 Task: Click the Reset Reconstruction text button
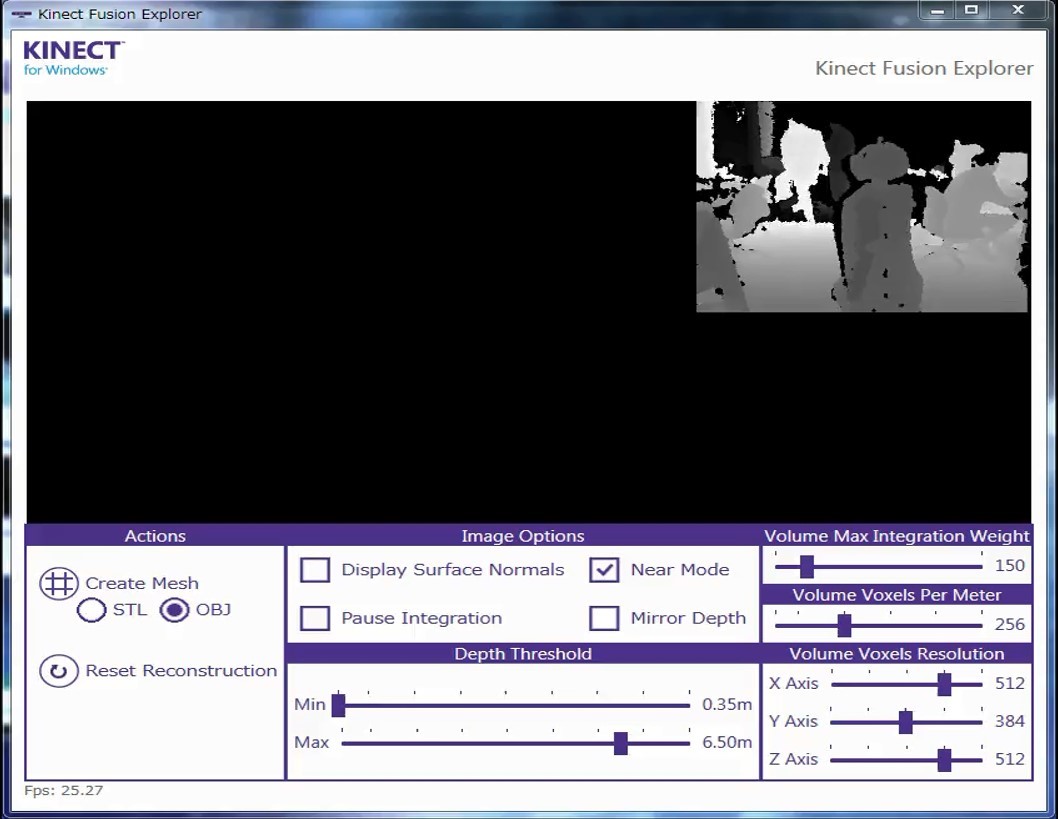[x=181, y=671]
